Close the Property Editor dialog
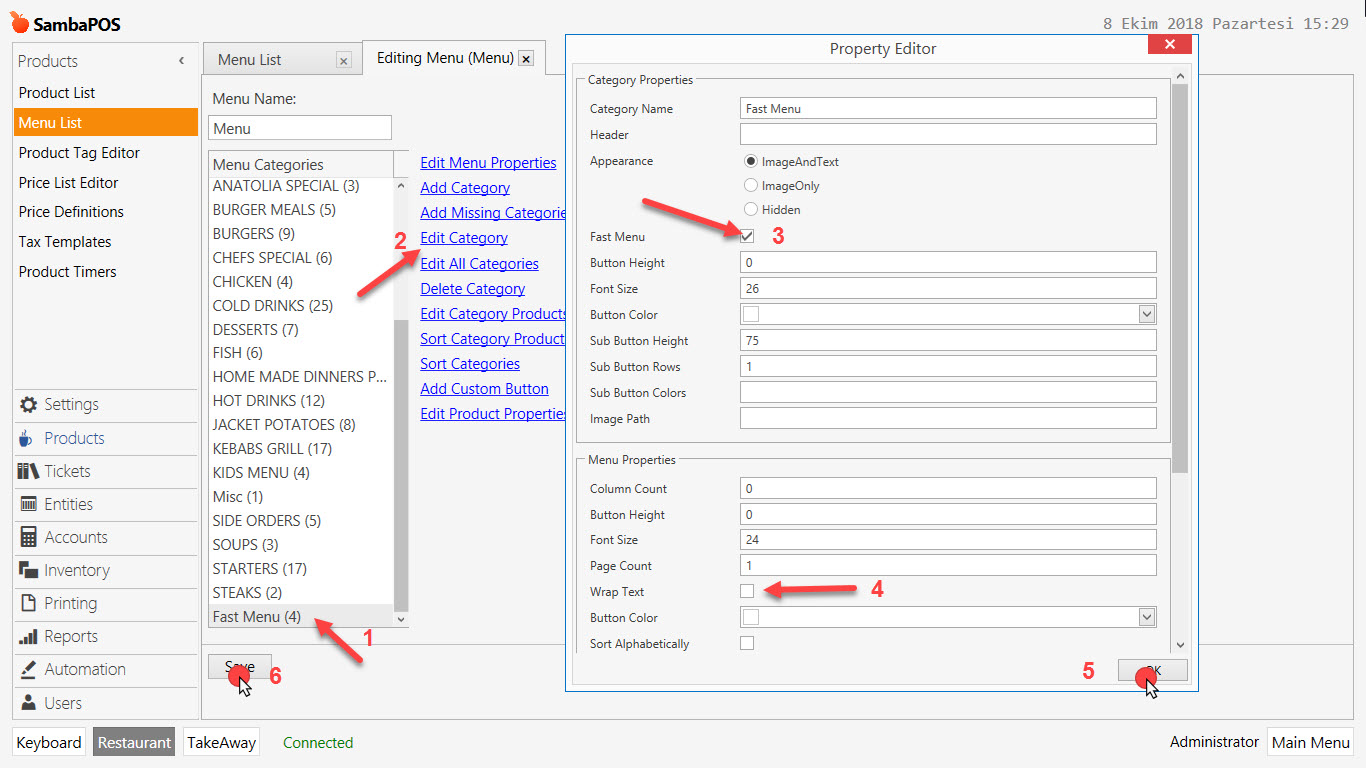The width and height of the screenshot is (1366, 768). pos(1169,44)
